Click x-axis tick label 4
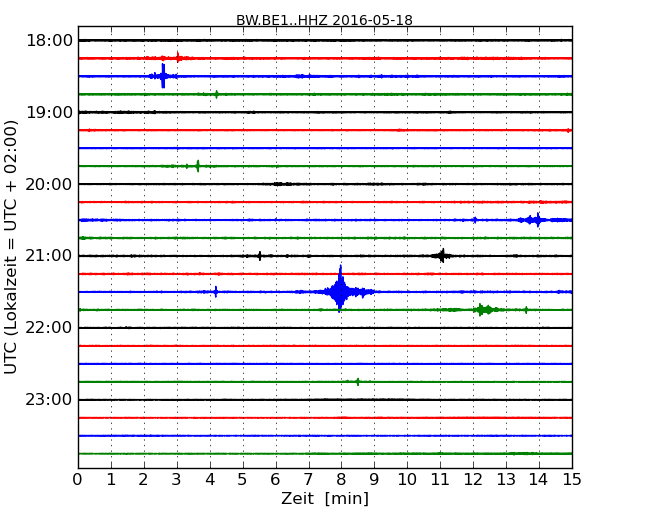The height and width of the screenshot is (520, 650). pyautogui.click(x=210, y=480)
